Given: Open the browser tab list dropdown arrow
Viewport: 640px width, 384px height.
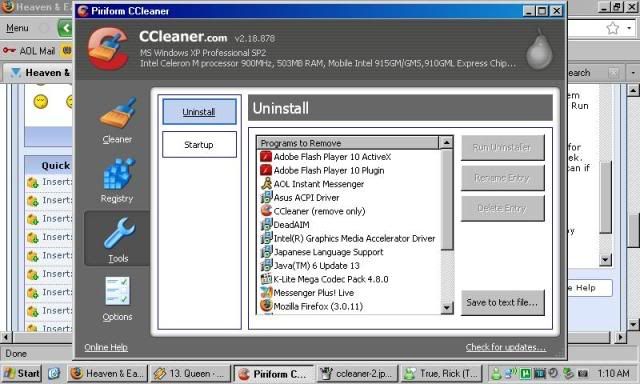Looking at the screenshot, I should [x=633, y=73].
